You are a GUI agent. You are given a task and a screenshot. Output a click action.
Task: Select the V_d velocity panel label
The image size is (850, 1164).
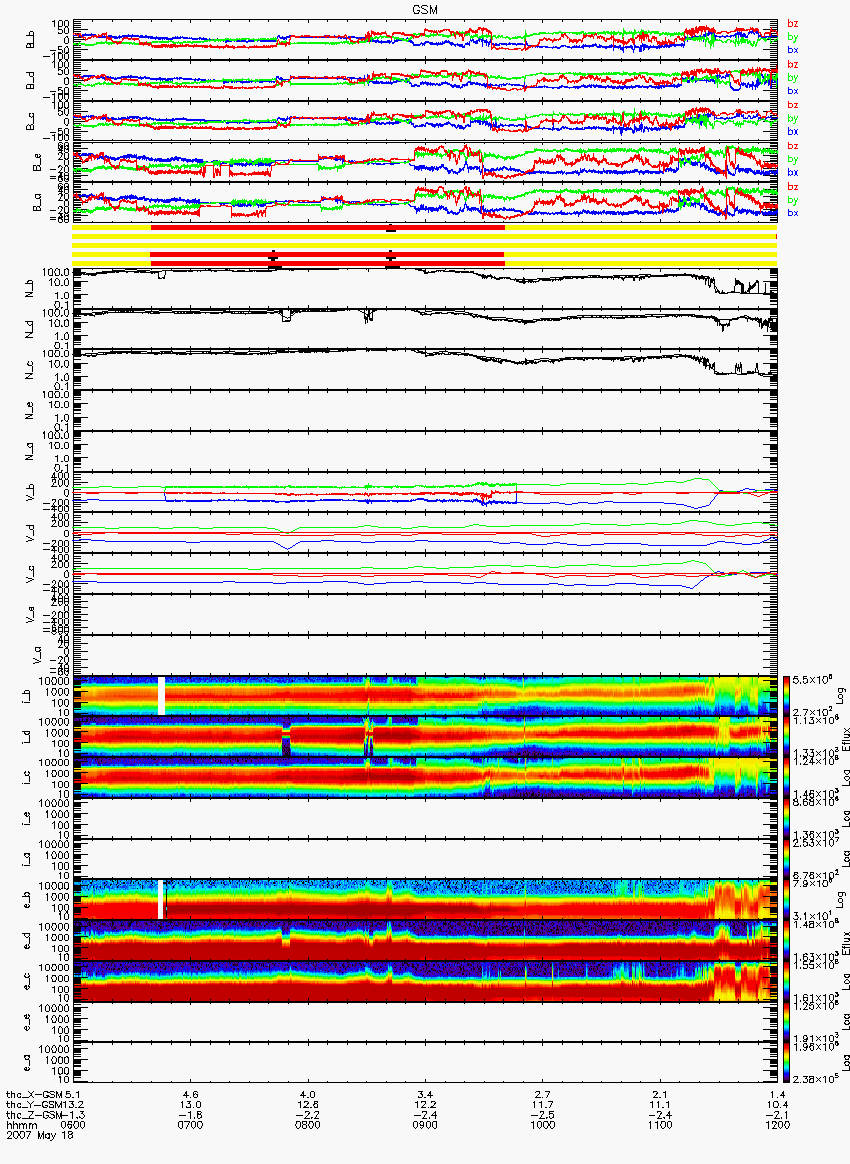(30, 532)
